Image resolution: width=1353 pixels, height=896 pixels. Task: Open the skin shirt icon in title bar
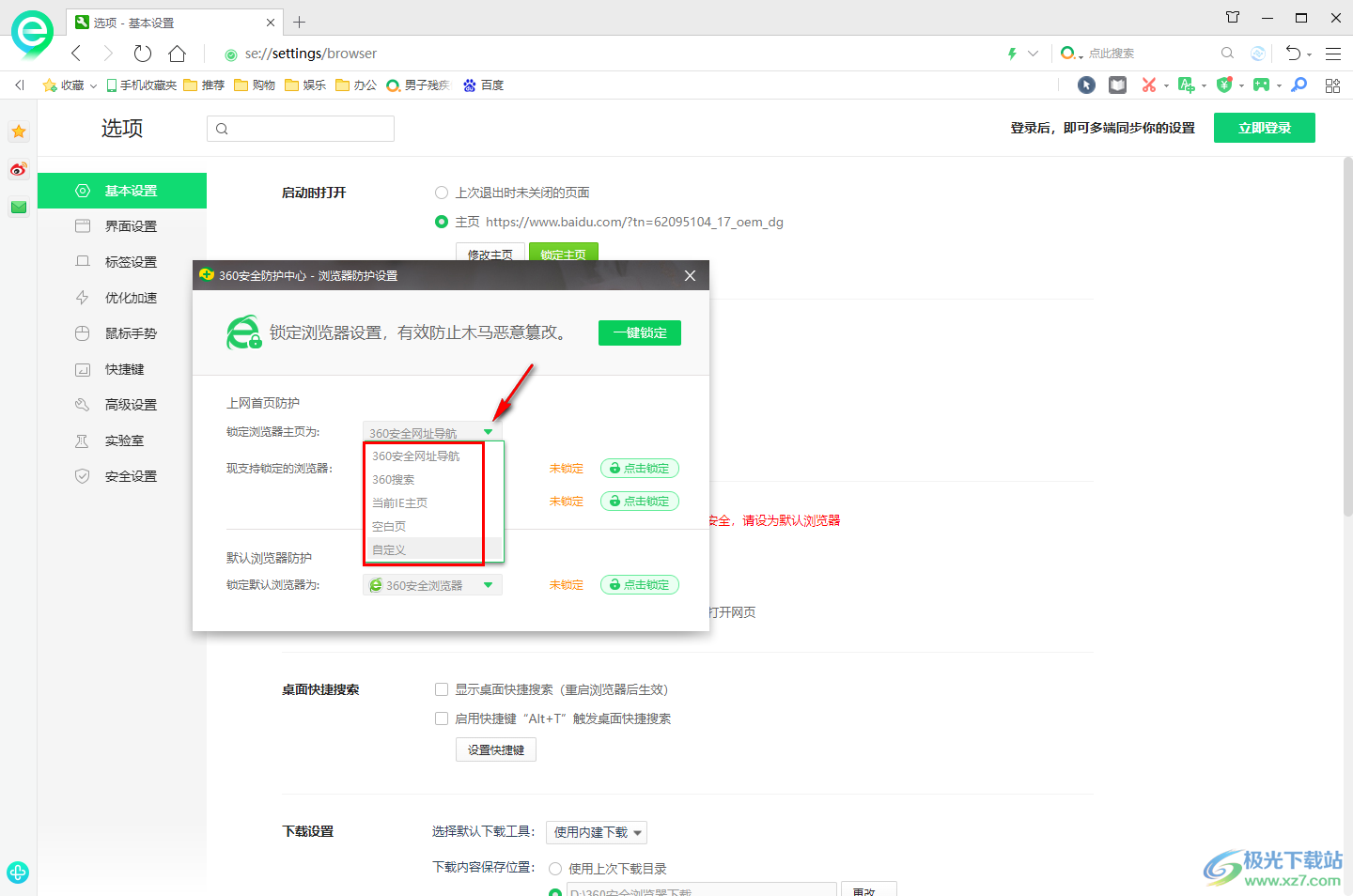coord(1233,17)
